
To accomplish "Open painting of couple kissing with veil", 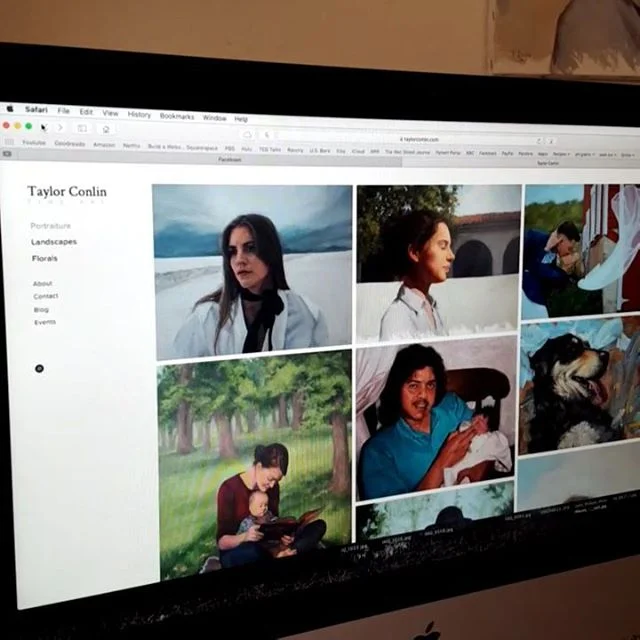I will point(582,251).
